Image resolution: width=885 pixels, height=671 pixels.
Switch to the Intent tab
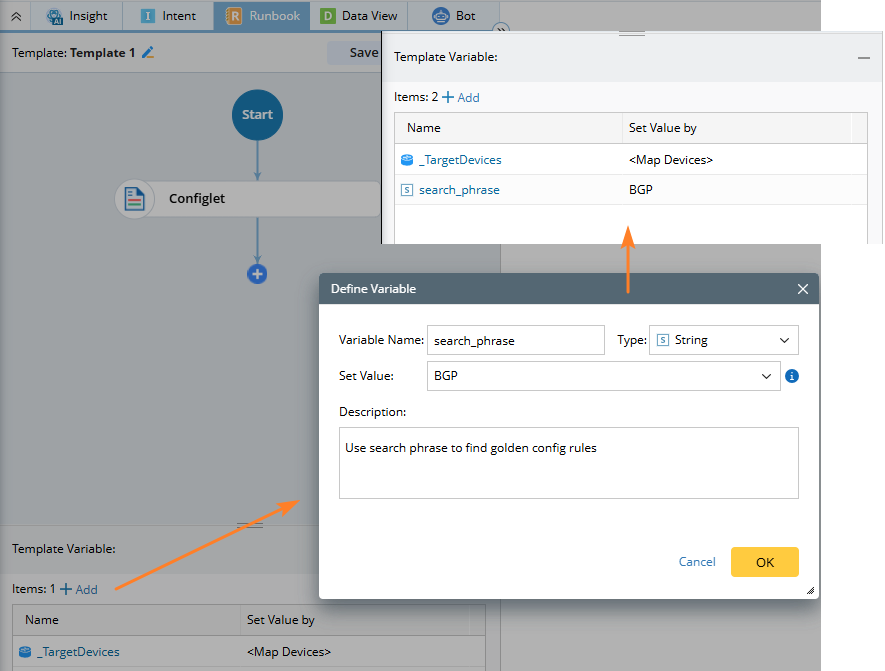(x=168, y=16)
